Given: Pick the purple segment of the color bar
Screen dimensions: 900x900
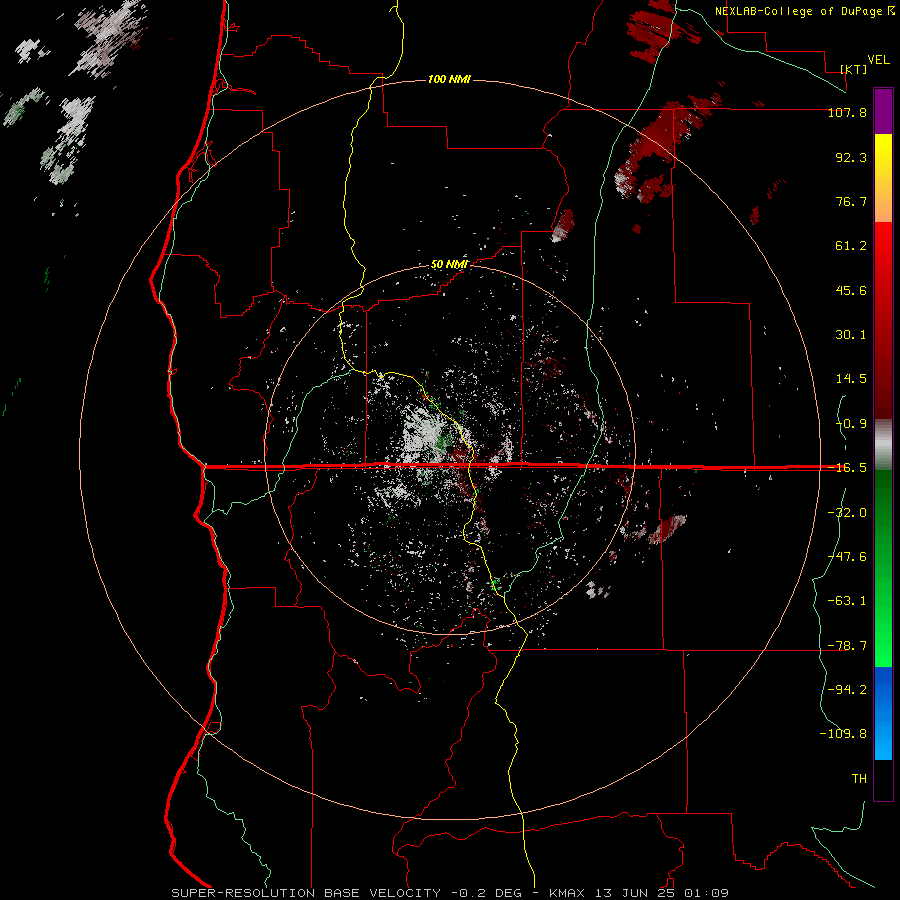Looking at the screenshot, I should pos(883,111).
